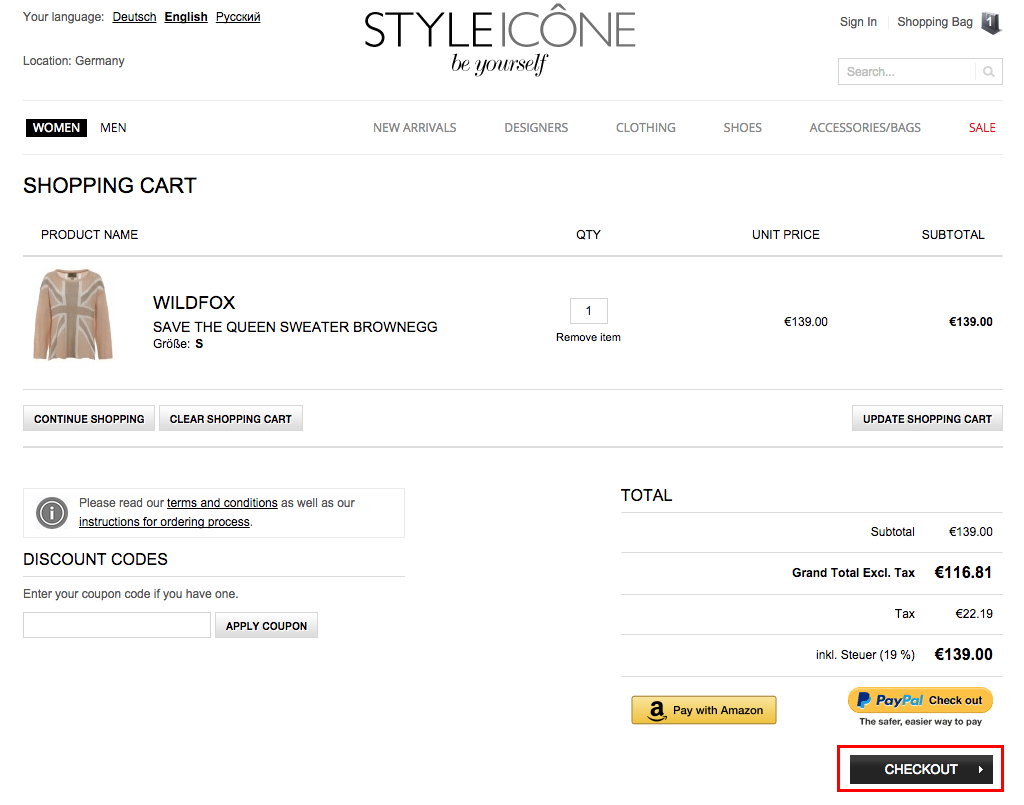Open the SALE menu
This screenshot has height=805, width=1024.
coord(982,128)
